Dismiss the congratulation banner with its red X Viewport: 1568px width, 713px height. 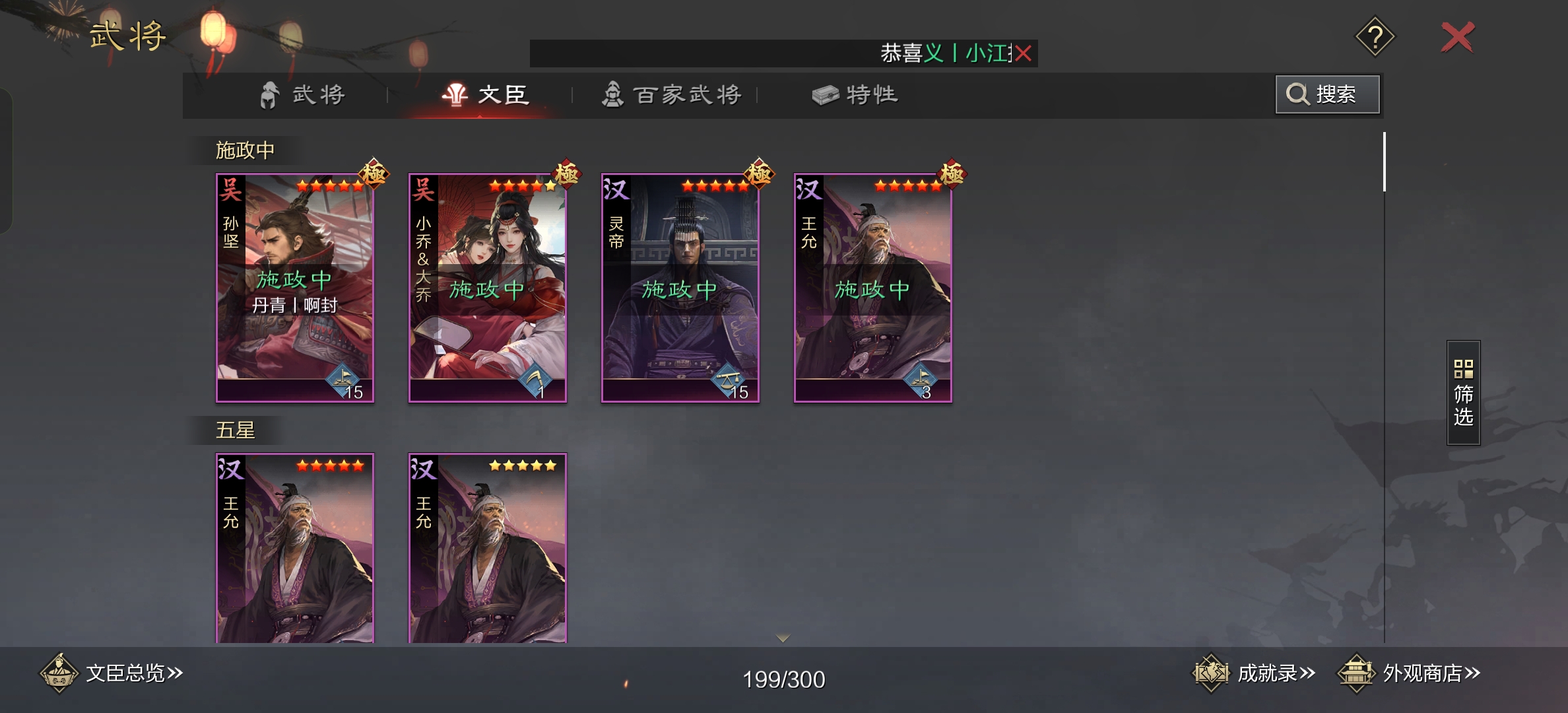[1023, 53]
